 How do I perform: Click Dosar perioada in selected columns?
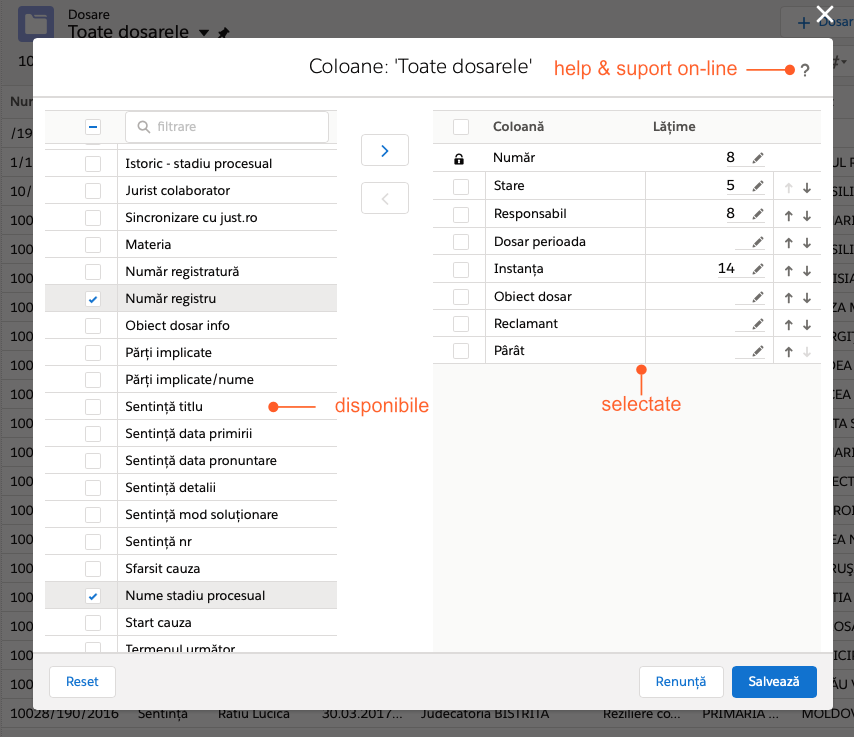pos(539,242)
